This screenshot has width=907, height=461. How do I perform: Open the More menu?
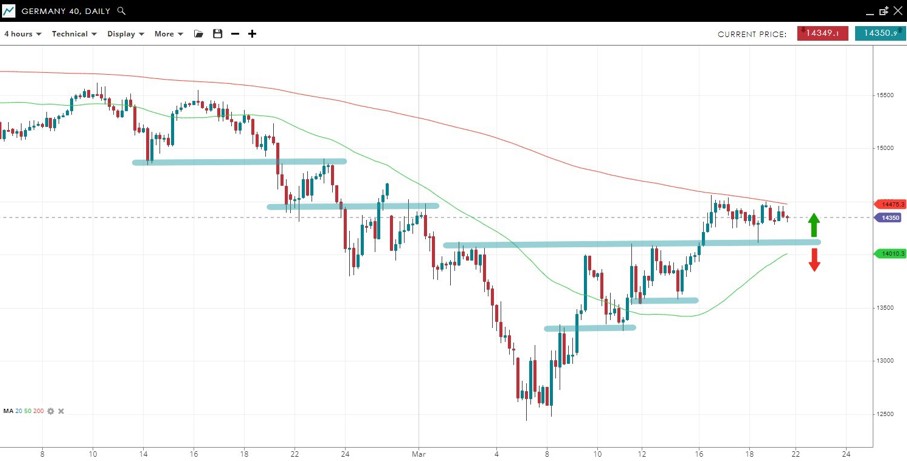click(x=168, y=34)
